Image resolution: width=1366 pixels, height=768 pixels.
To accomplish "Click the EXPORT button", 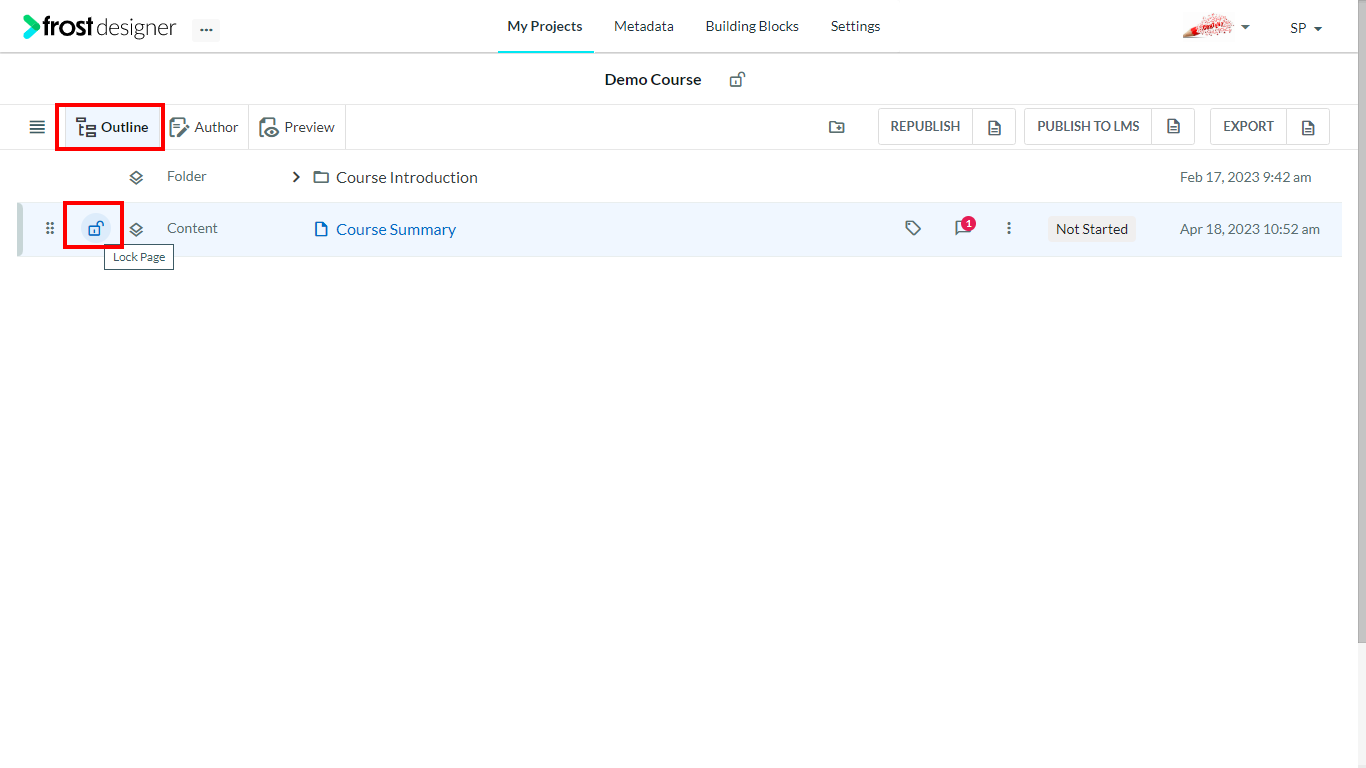I will [x=1248, y=126].
